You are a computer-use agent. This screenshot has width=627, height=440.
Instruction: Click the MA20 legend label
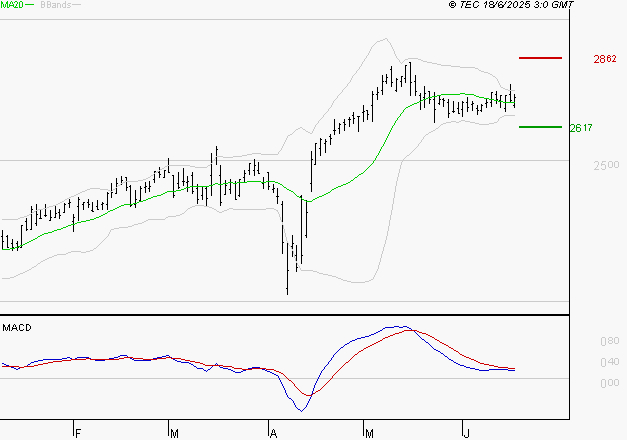[x=11, y=5]
